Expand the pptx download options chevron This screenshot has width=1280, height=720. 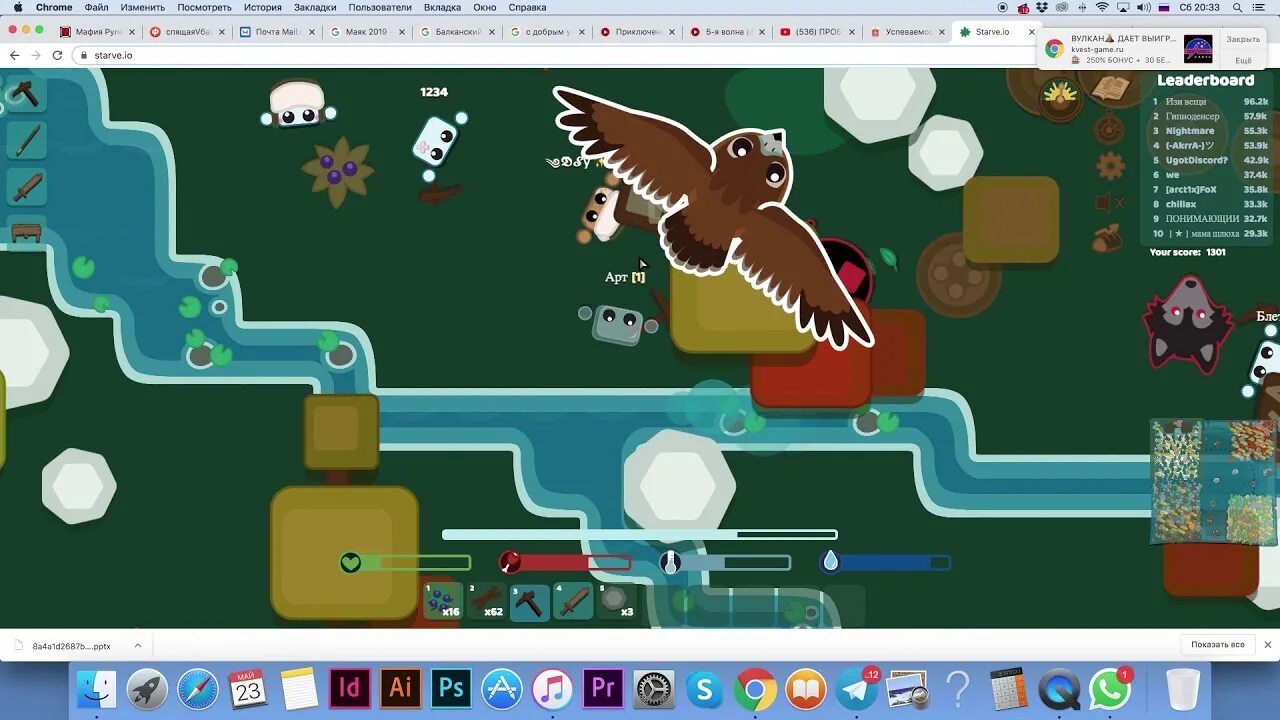pos(137,645)
